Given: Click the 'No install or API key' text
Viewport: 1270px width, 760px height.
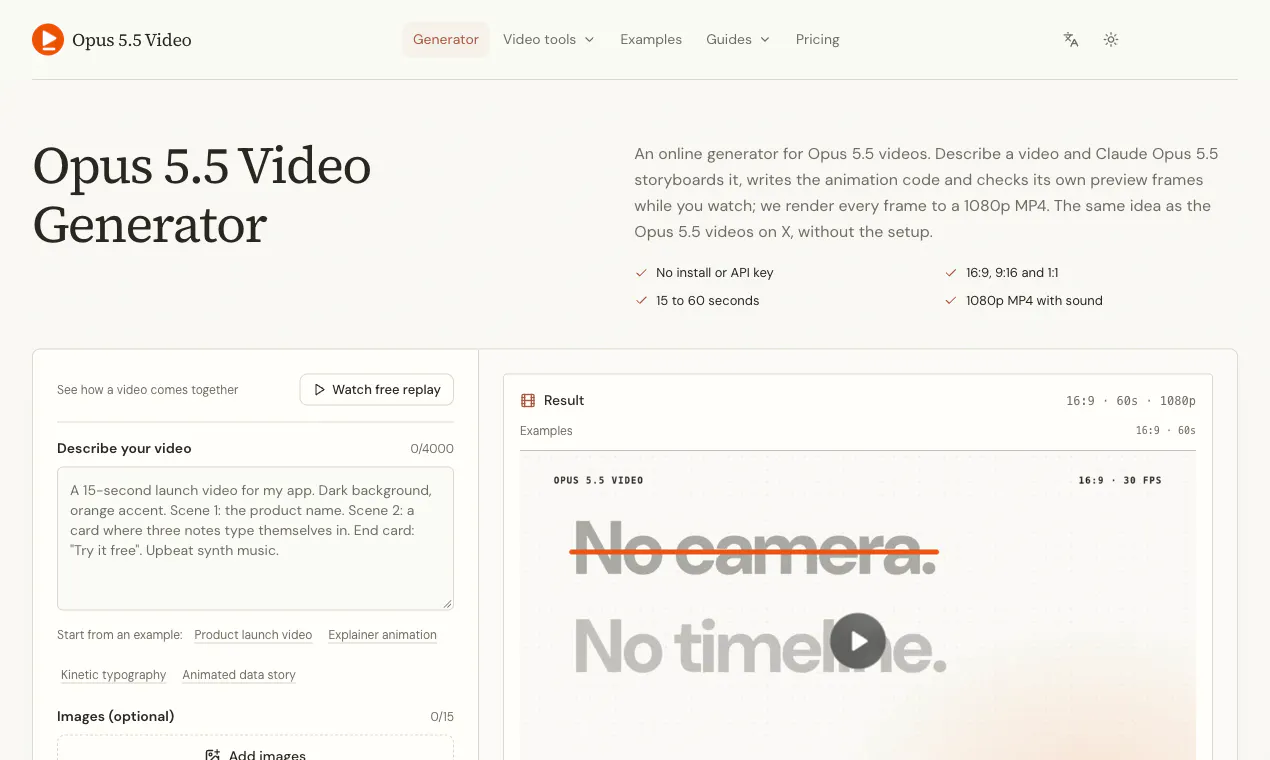Looking at the screenshot, I should coord(715,273).
